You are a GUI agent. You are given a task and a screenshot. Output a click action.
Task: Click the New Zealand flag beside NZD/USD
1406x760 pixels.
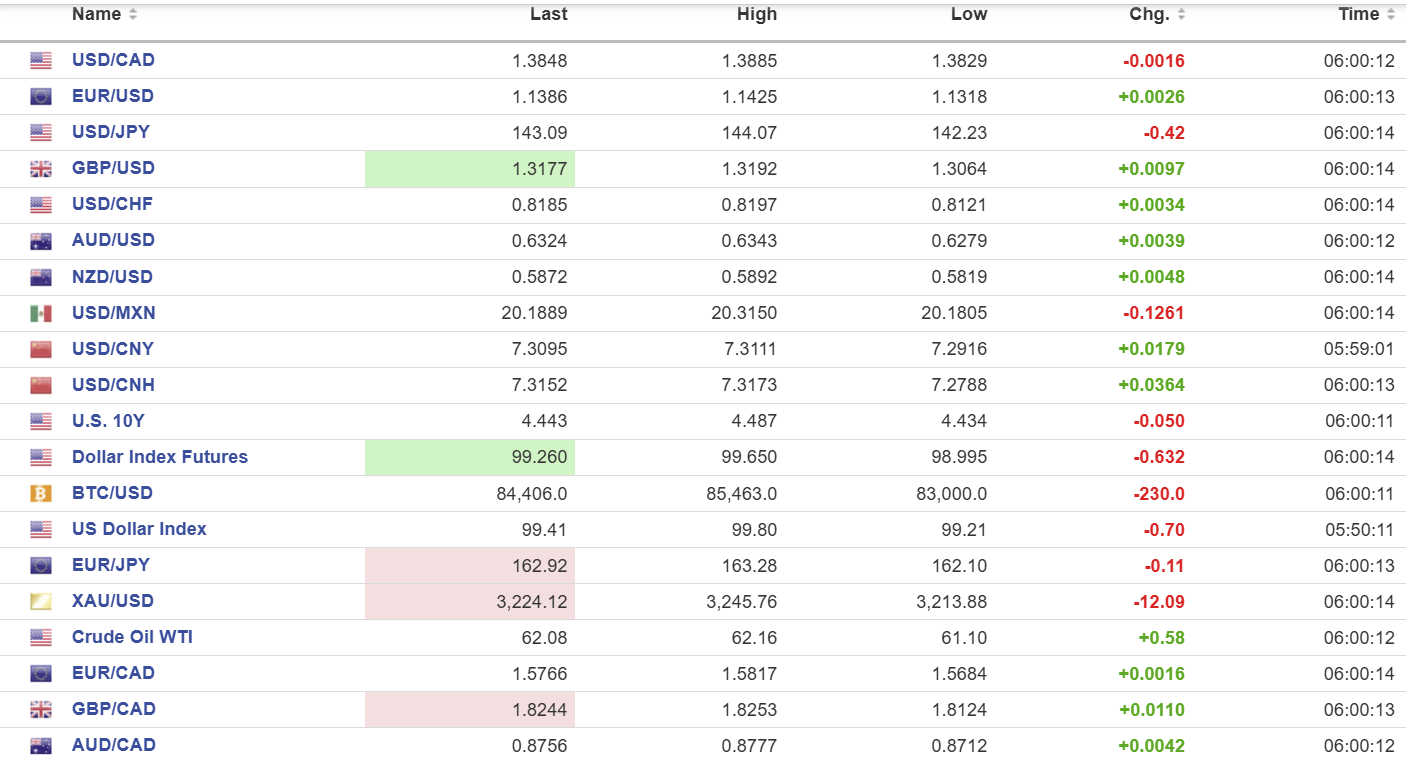click(x=40, y=277)
